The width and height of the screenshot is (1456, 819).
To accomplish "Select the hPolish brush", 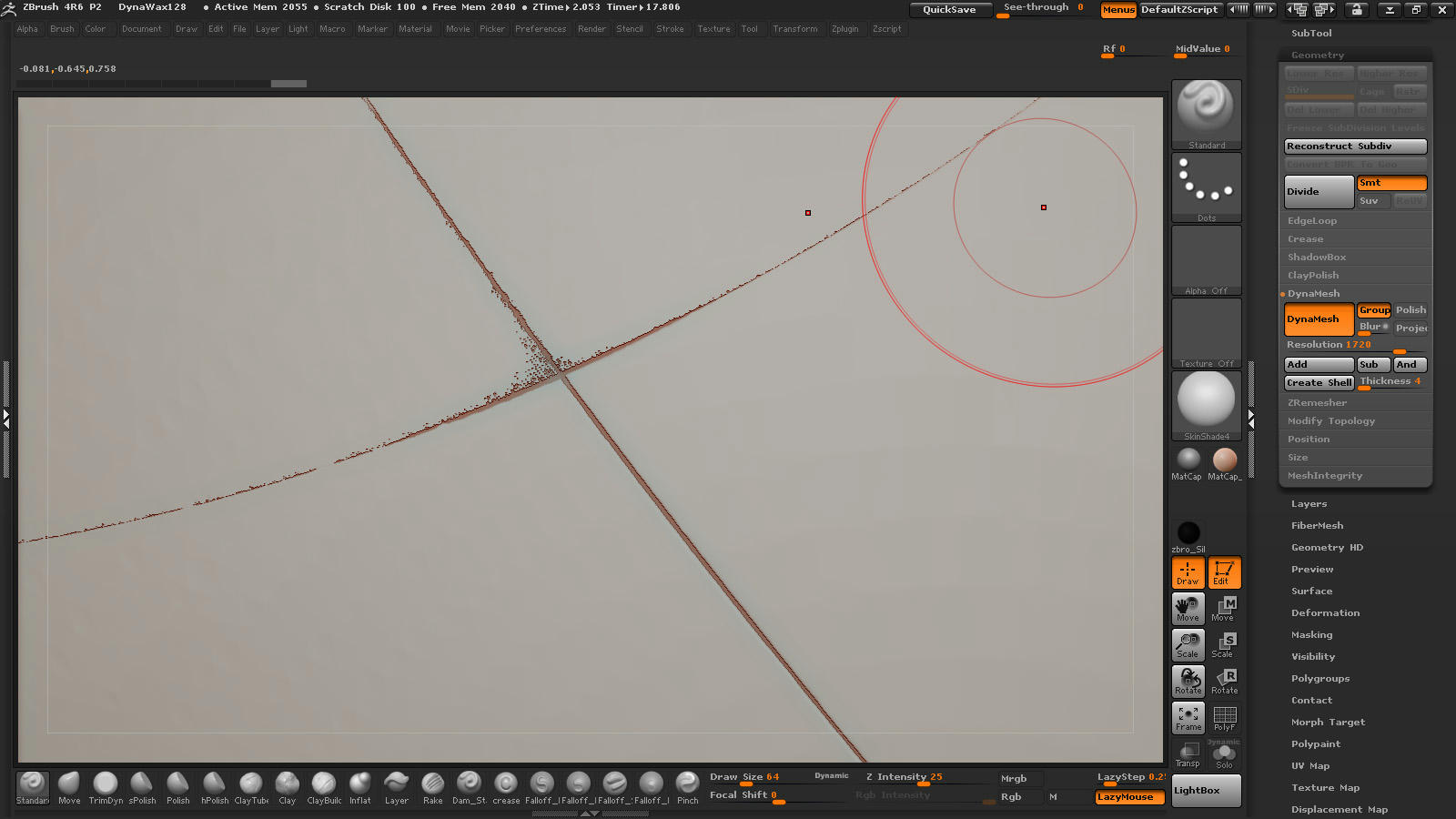I will click(x=215, y=788).
